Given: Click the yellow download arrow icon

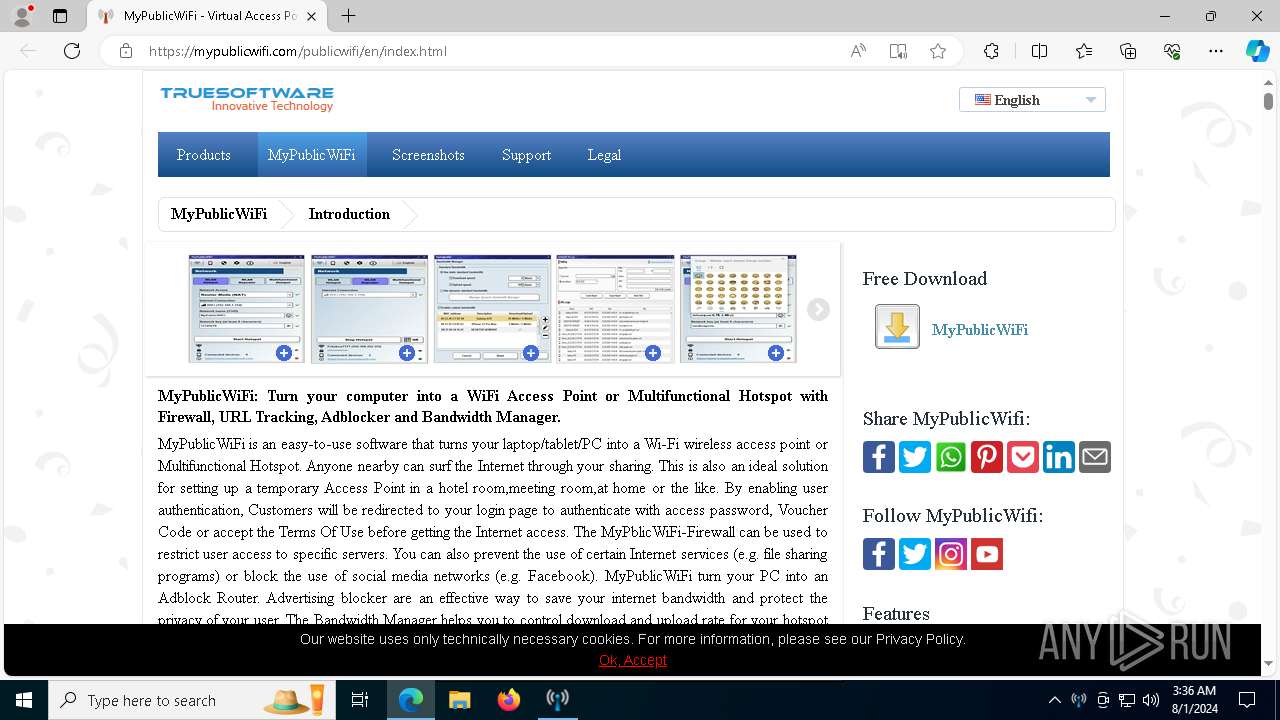Looking at the screenshot, I should (897, 327).
